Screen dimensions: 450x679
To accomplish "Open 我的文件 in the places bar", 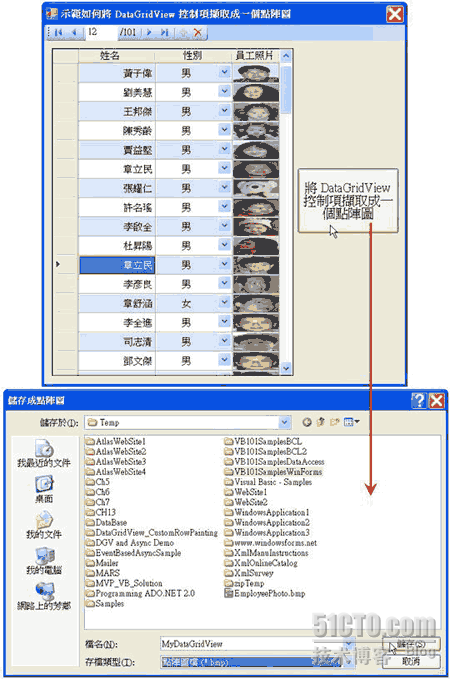I will 44,525.
